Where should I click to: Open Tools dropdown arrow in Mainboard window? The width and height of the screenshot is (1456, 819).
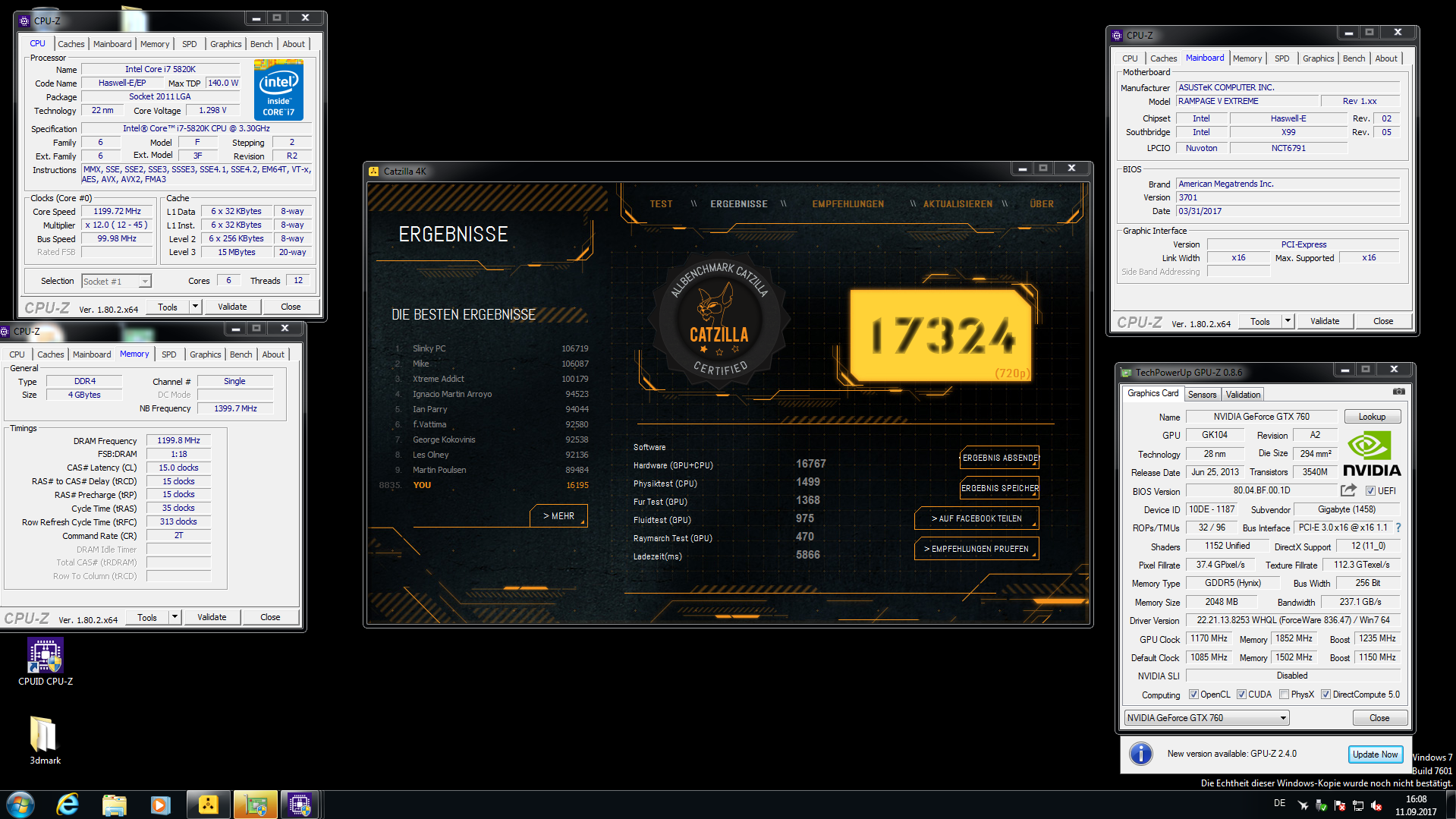point(1288,321)
